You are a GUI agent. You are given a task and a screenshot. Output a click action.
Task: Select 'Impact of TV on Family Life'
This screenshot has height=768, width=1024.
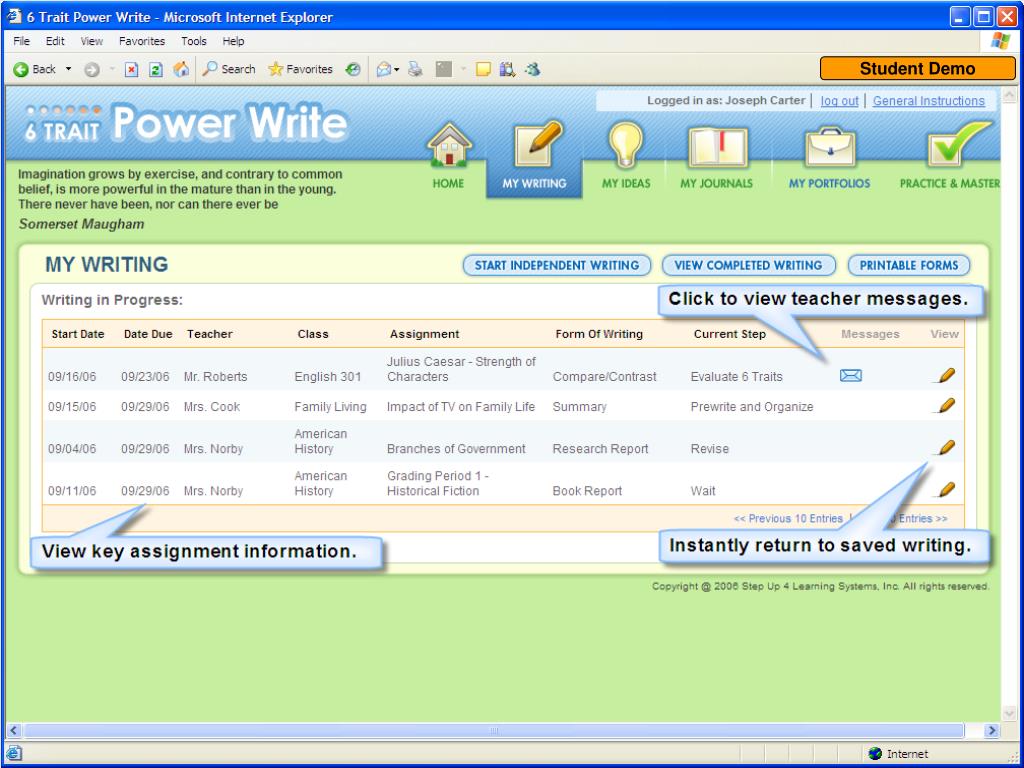(460, 406)
